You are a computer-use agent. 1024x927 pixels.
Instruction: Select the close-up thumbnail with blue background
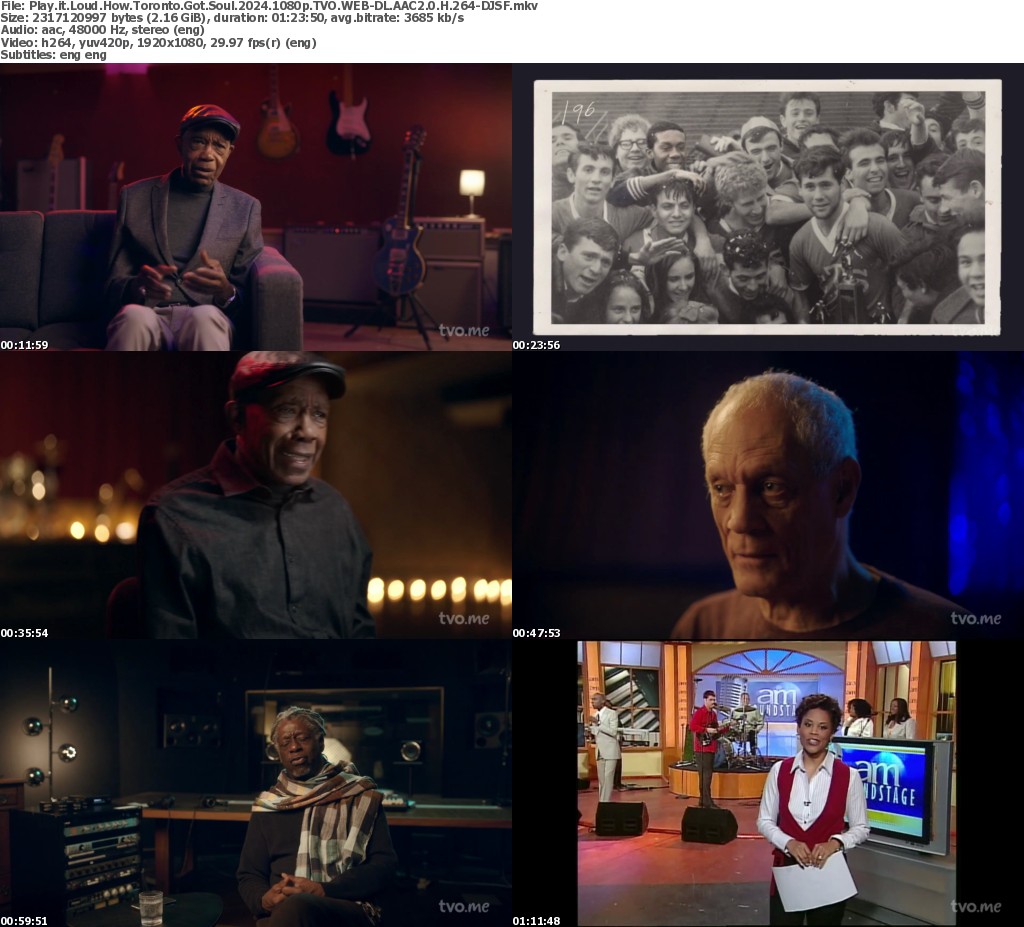click(x=768, y=495)
